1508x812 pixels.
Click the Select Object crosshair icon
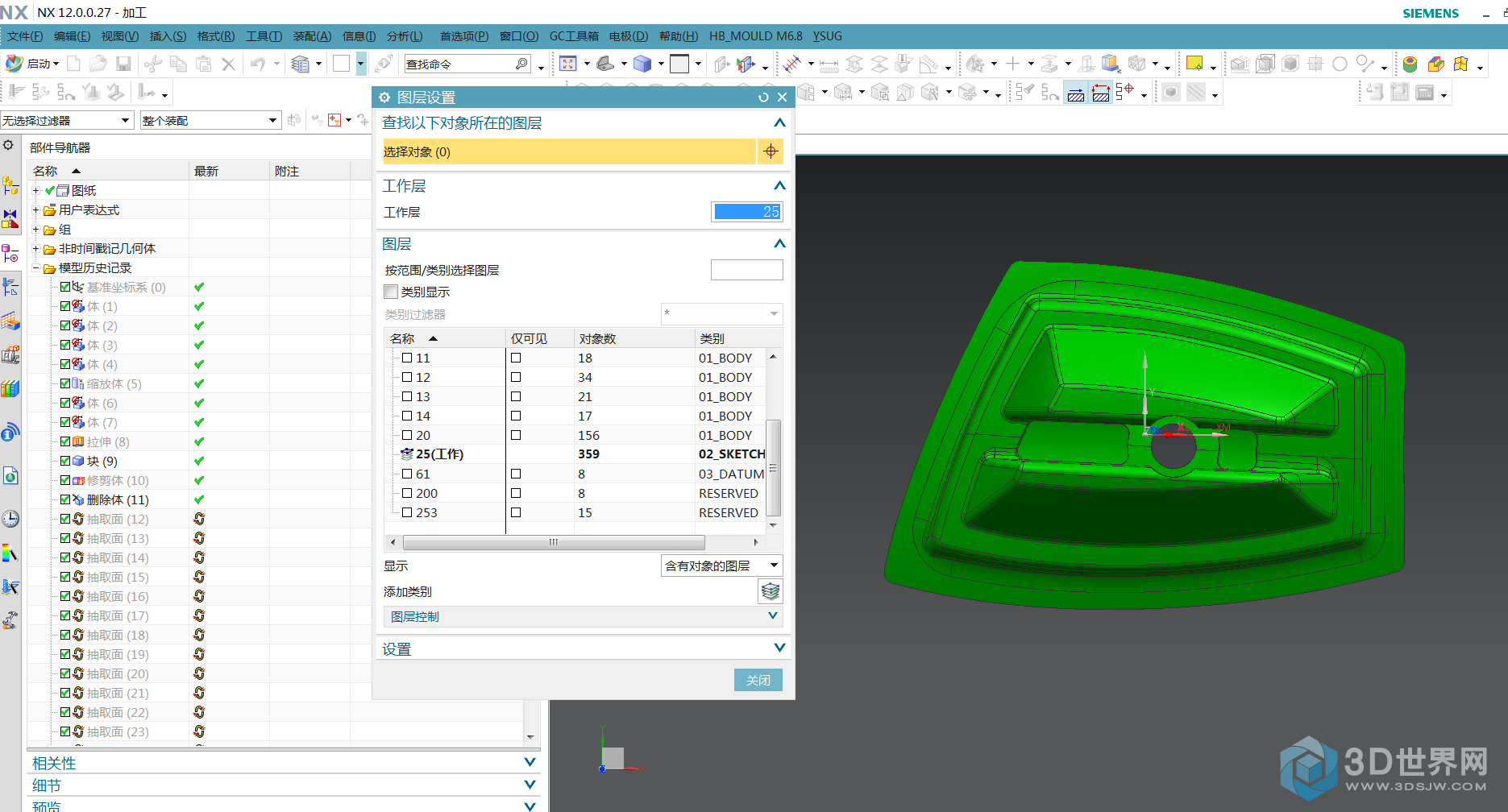[771, 151]
